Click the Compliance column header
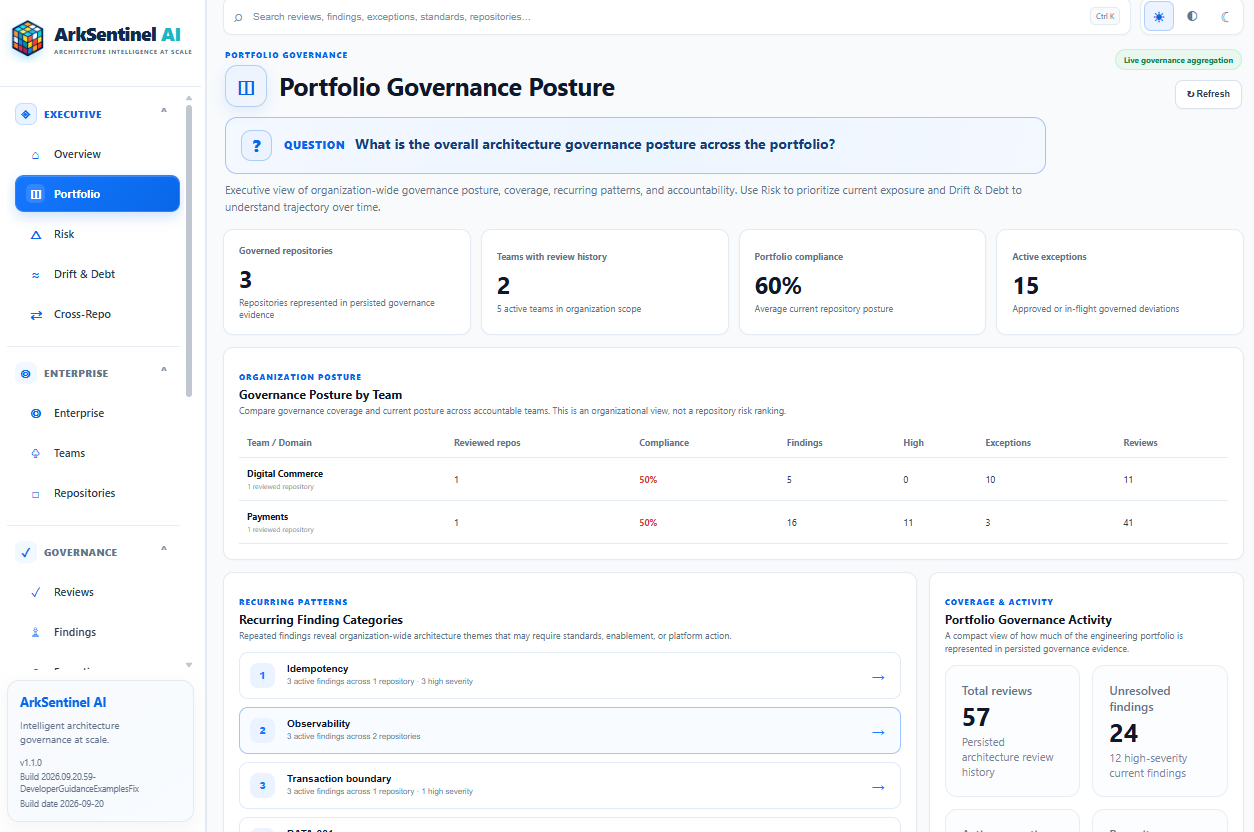Viewport: 1254px width, 832px height. tap(664, 442)
